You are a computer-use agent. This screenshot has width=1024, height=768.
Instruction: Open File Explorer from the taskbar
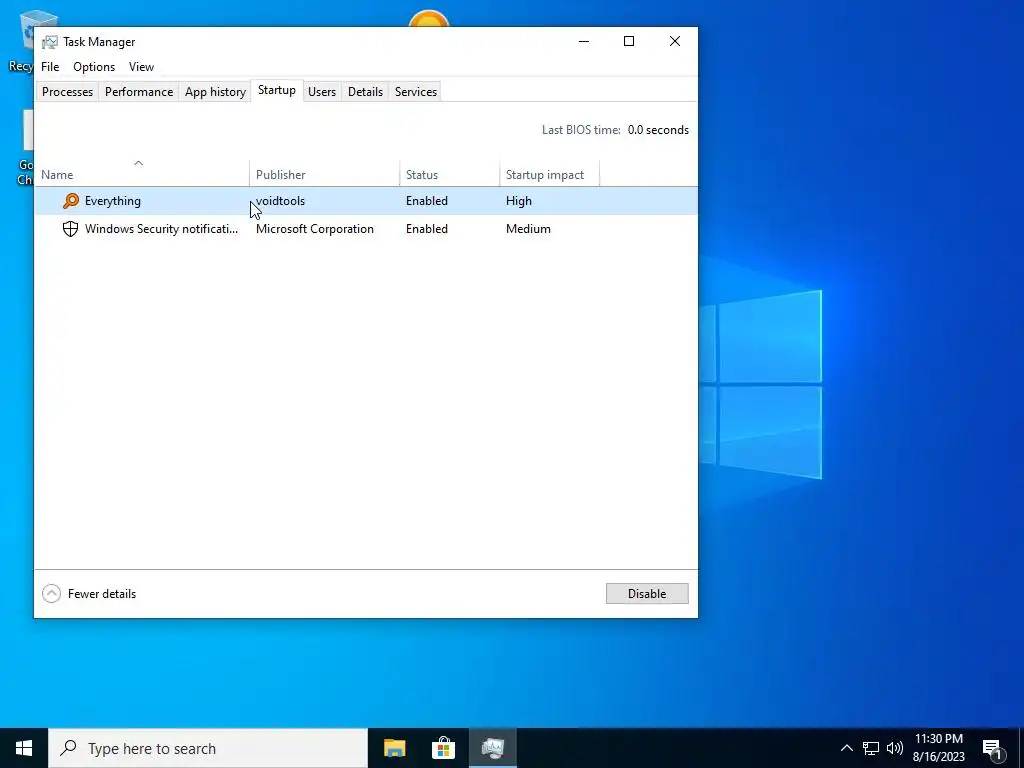[394, 748]
